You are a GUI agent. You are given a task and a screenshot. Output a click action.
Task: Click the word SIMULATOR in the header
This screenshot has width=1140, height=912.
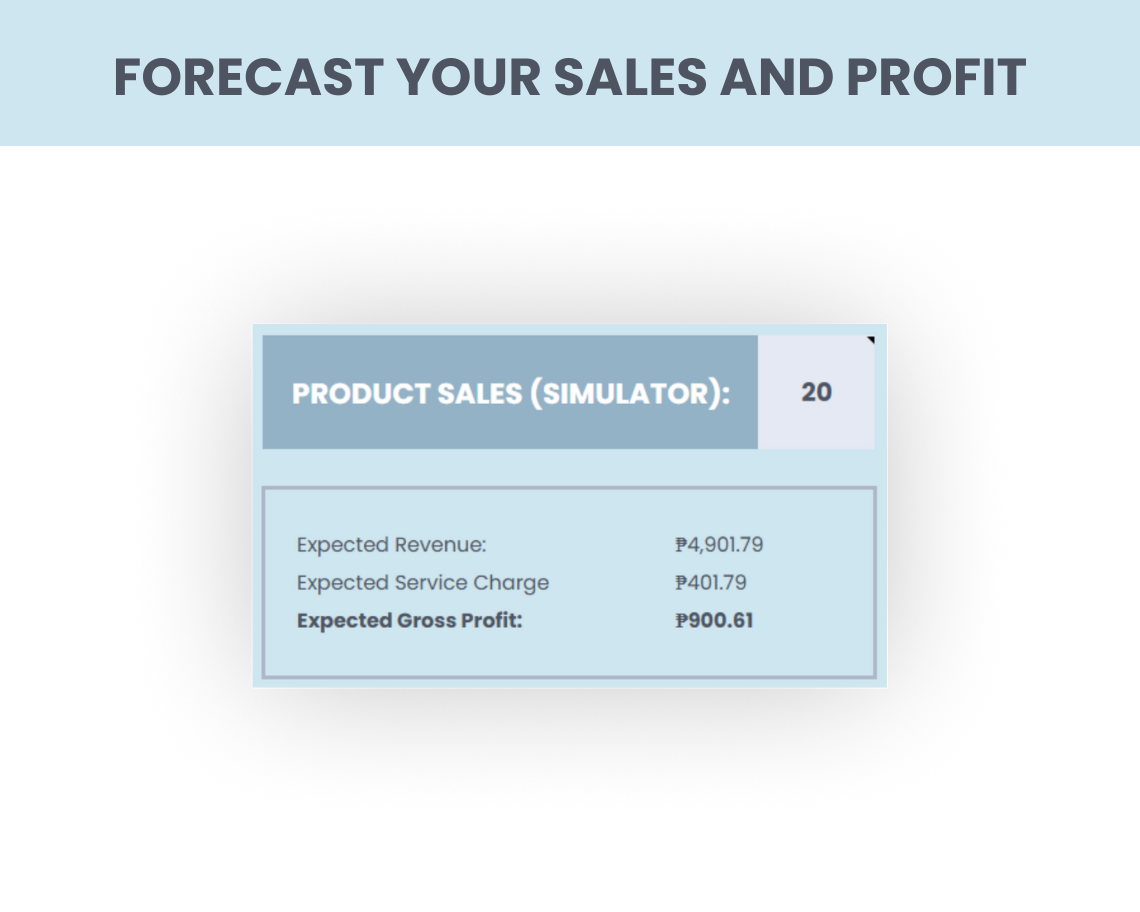pyautogui.click(x=624, y=393)
